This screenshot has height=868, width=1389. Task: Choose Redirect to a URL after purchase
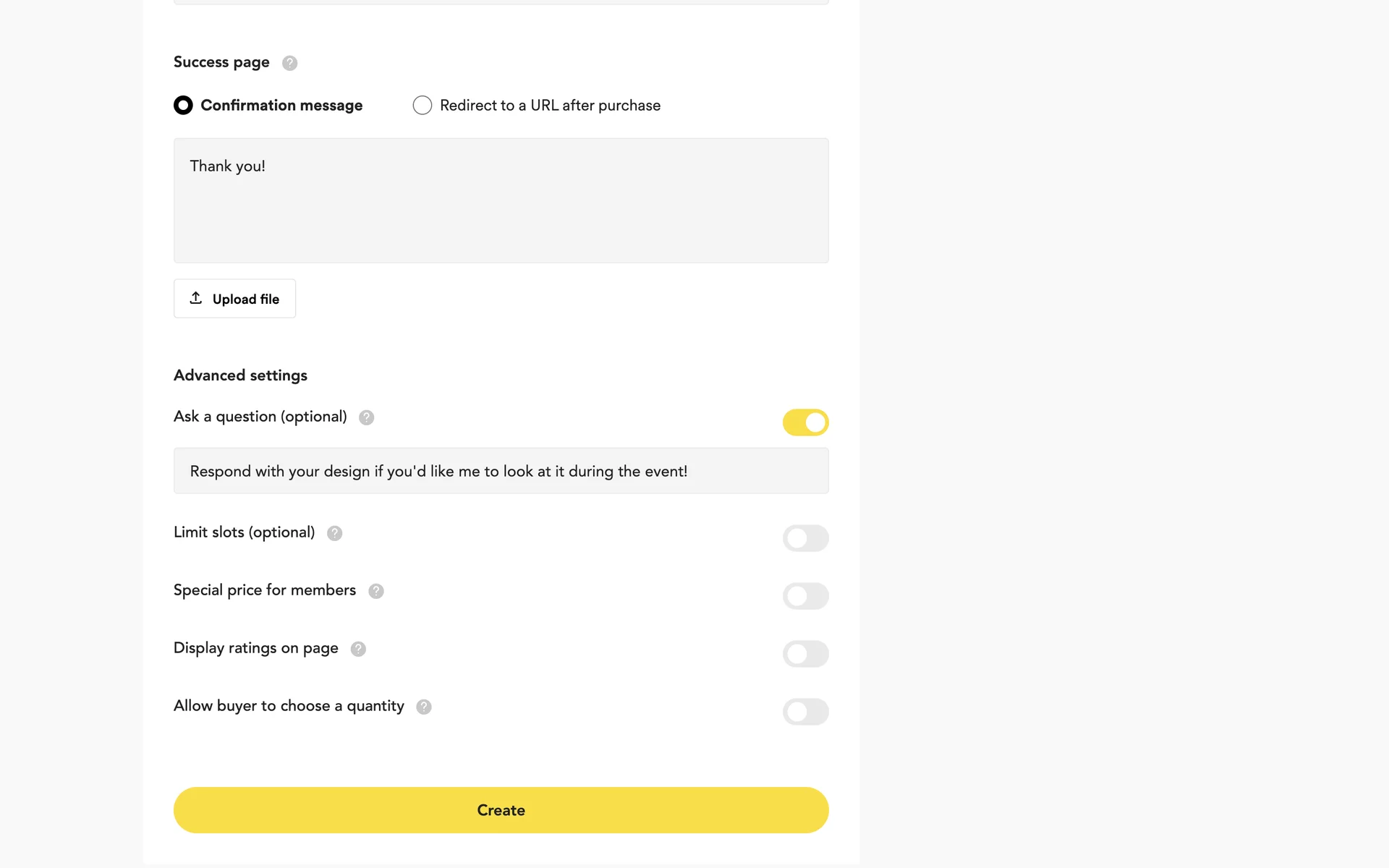[x=422, y=106]
